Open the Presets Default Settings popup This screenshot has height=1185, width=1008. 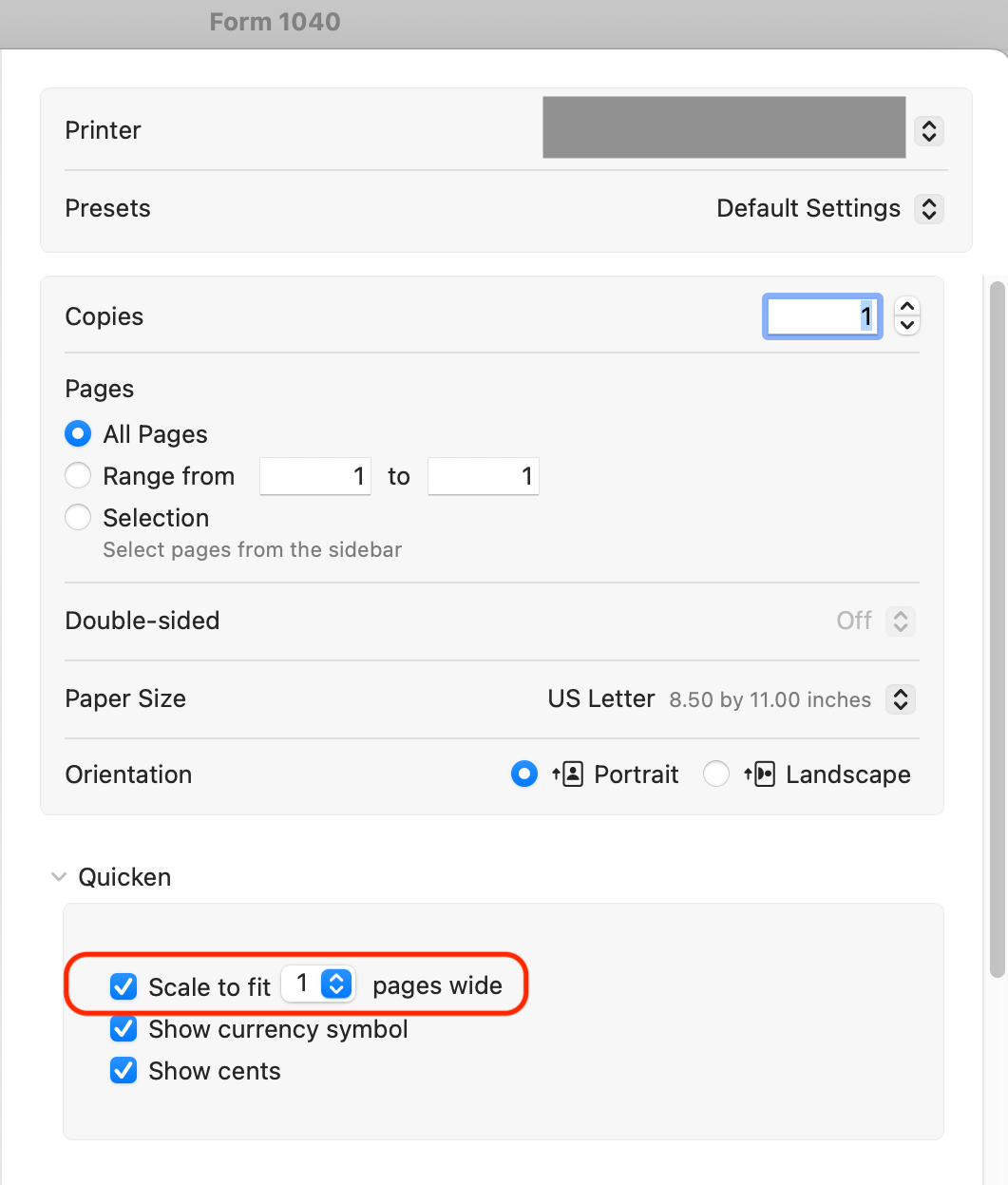tap(929, 208)
